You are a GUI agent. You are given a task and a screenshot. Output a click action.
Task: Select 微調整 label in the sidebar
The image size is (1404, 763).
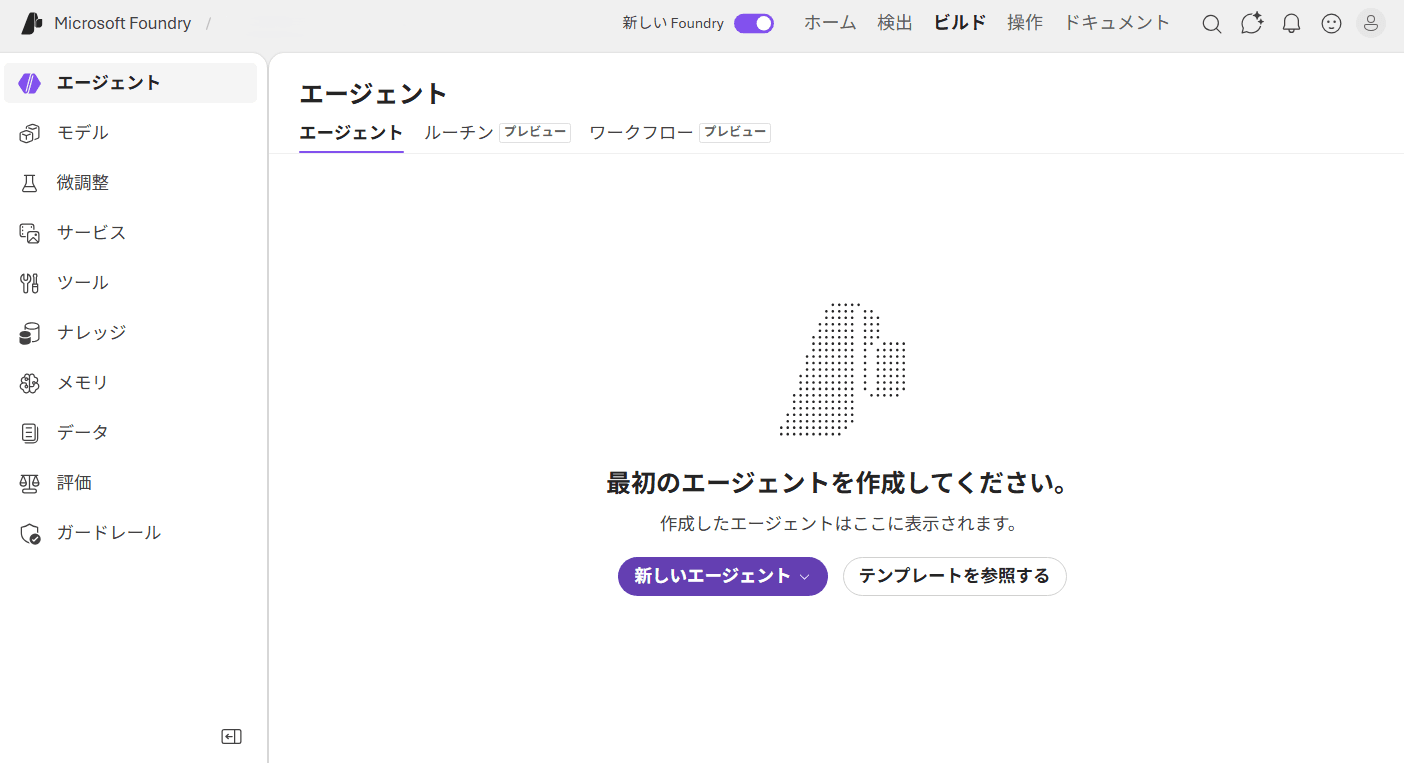tap(83, 183)
